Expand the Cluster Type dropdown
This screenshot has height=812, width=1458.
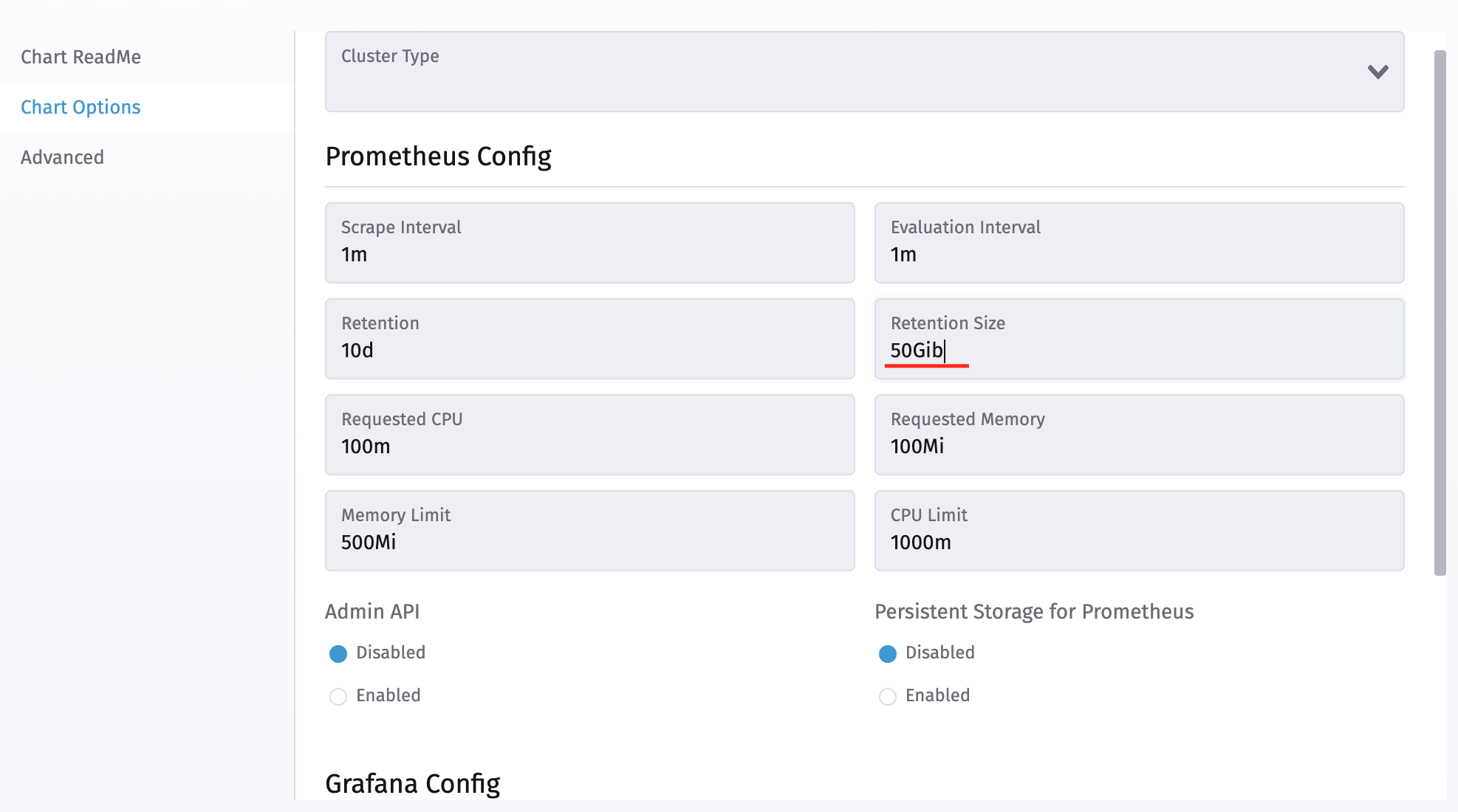click(x=863, y=72)
